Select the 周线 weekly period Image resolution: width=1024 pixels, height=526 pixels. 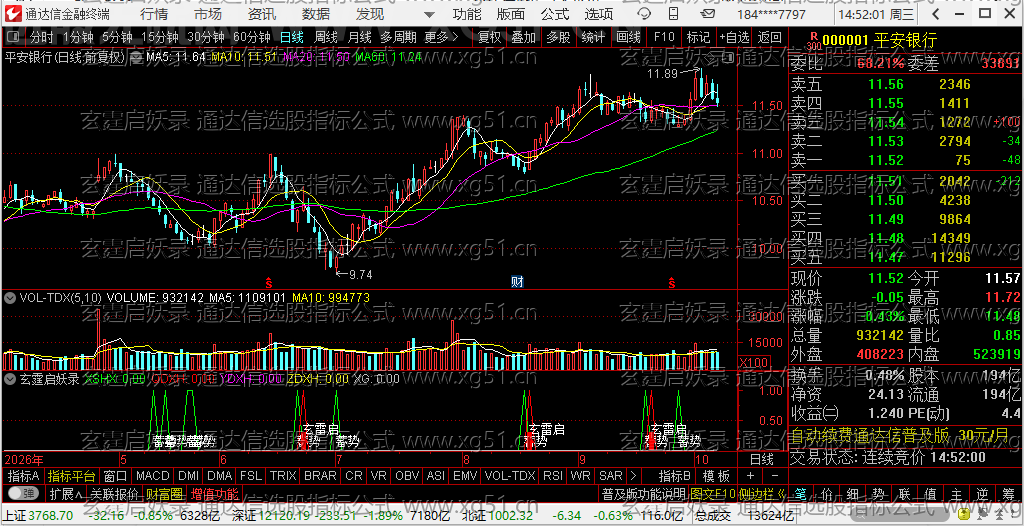(x=326, y=37)
